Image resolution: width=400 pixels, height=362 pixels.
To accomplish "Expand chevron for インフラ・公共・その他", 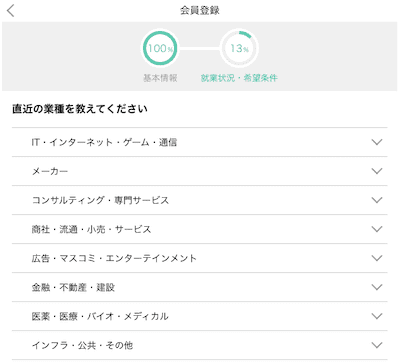I will click(x=377, y=345).
